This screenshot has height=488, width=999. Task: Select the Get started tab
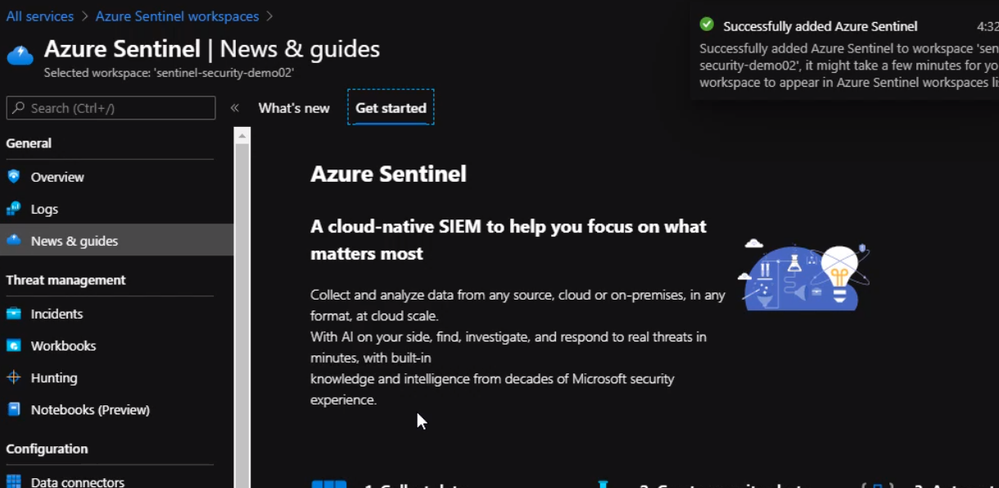click(x=391, y=108)
